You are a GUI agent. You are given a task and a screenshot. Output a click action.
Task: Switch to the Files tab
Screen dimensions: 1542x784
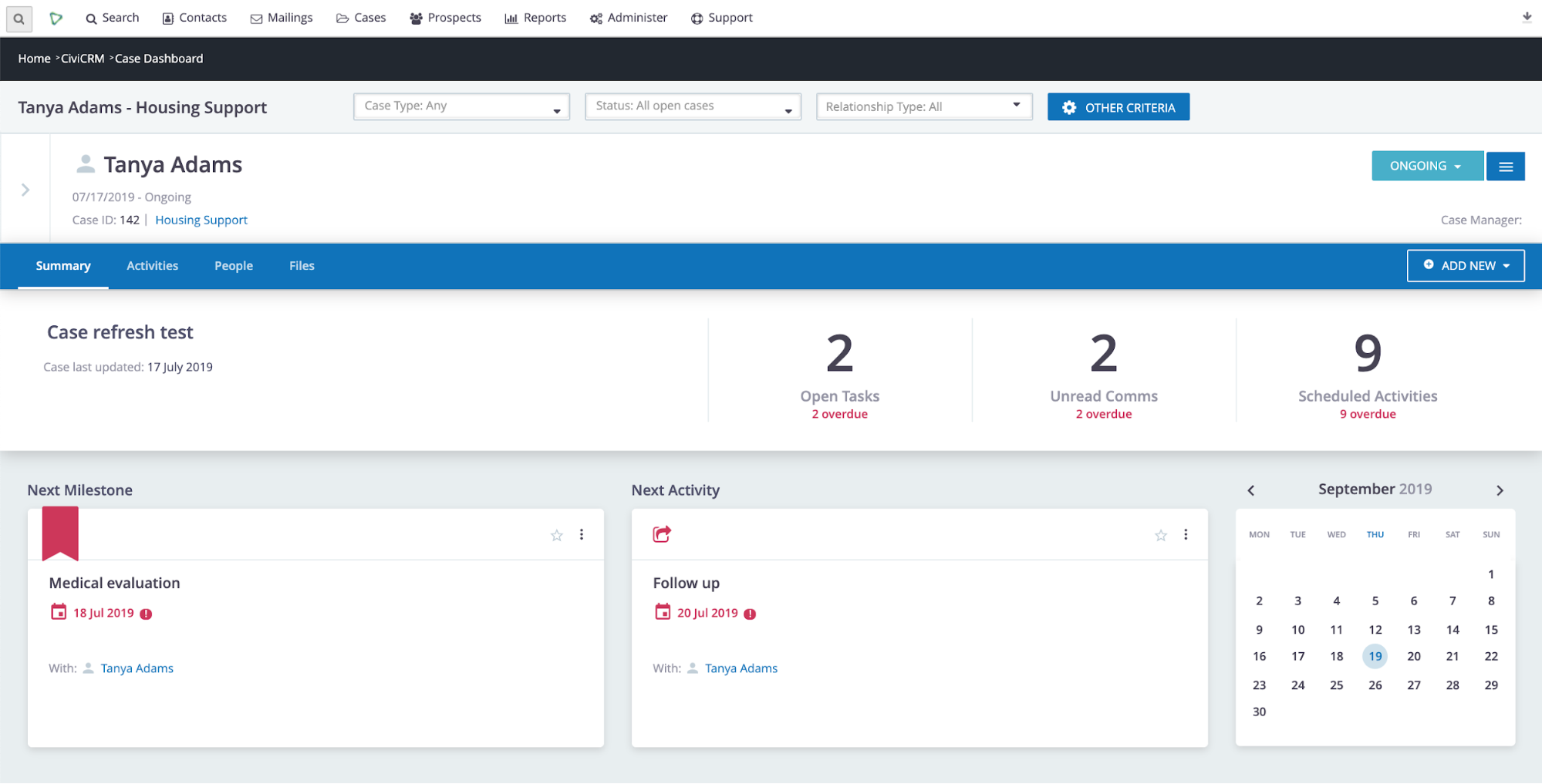(x=302, y=266)
